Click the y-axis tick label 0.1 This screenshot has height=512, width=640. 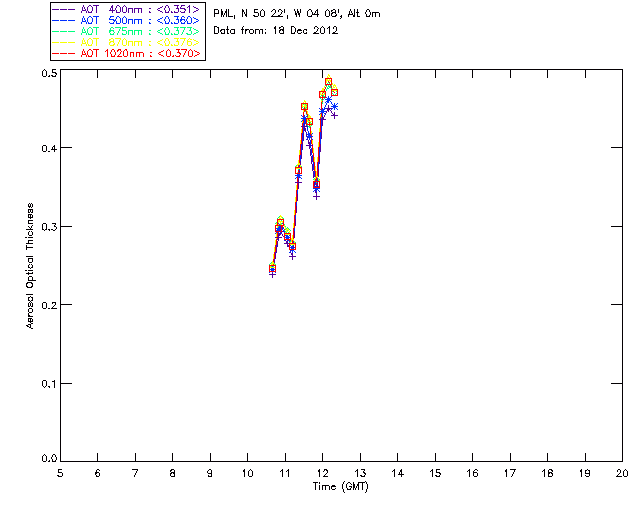(x=48, y=383)
